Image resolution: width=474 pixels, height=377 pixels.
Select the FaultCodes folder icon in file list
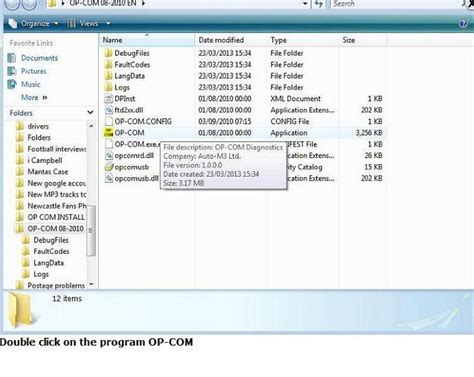point(108,65)
